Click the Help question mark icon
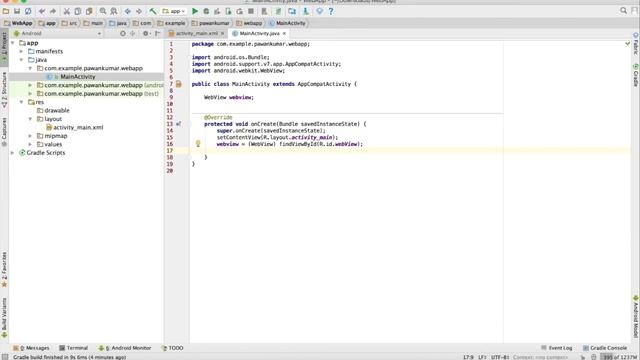This screenshot has width=640, height=360. tap(331, 11)
